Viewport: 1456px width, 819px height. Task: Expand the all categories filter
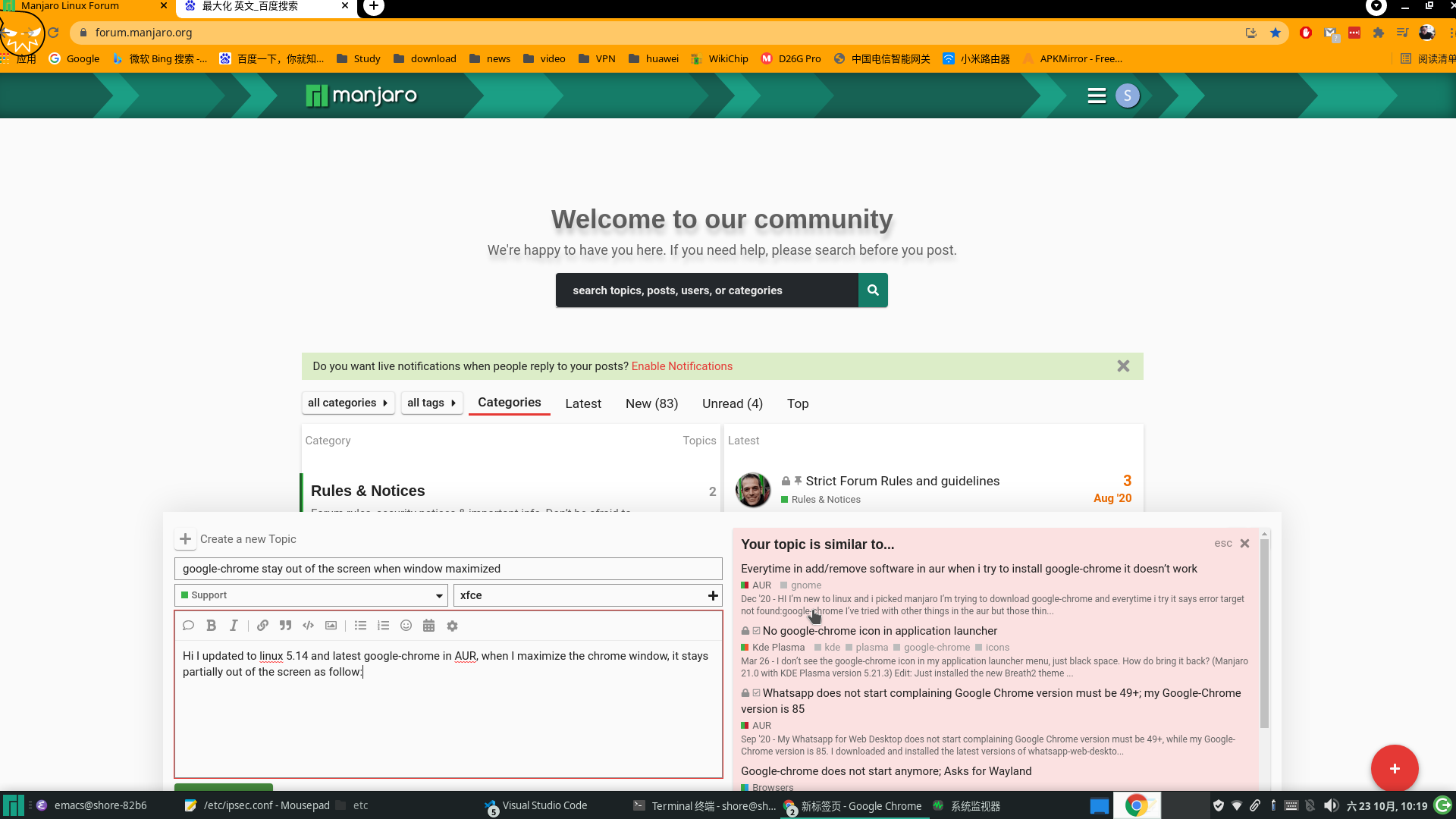(347, 403)
